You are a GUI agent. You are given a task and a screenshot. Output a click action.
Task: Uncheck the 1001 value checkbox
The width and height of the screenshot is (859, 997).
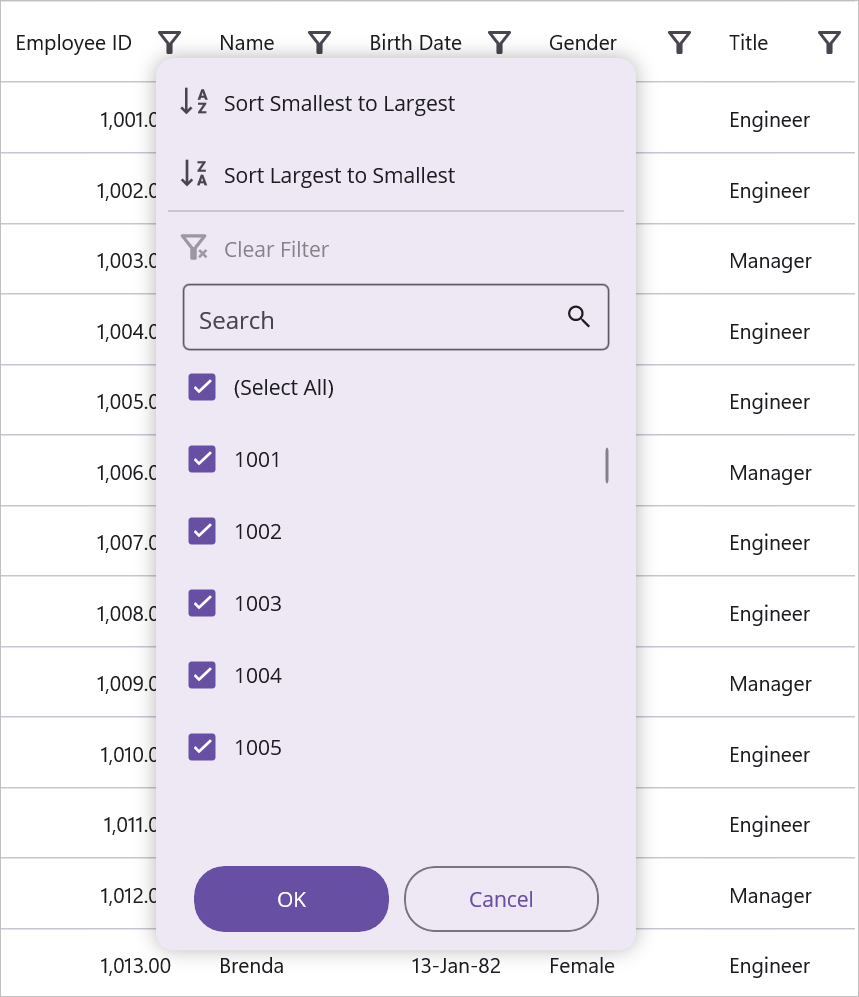click(x=202, y=459)
